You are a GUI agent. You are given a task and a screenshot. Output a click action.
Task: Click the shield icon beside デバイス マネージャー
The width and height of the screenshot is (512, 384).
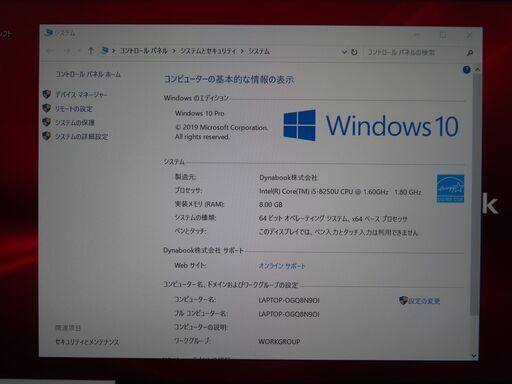coord(47,94)
